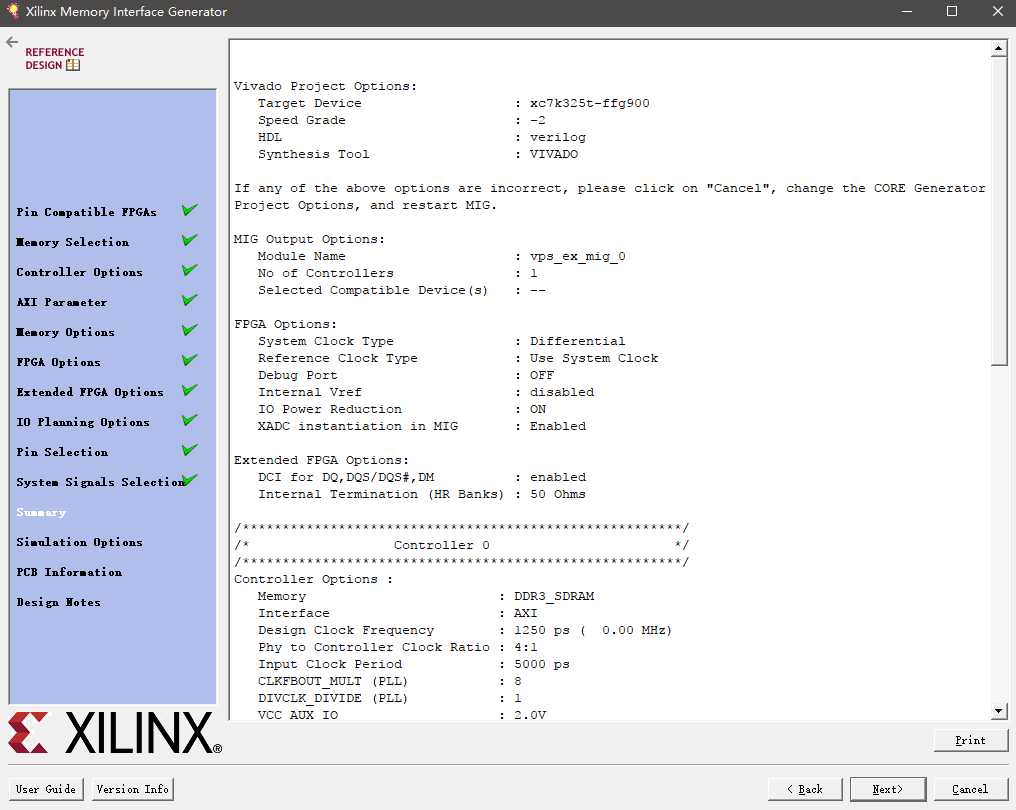
Task: Click the 'CLKFBOUT_MULT (PLL)' line
Action: pos(389,681)
